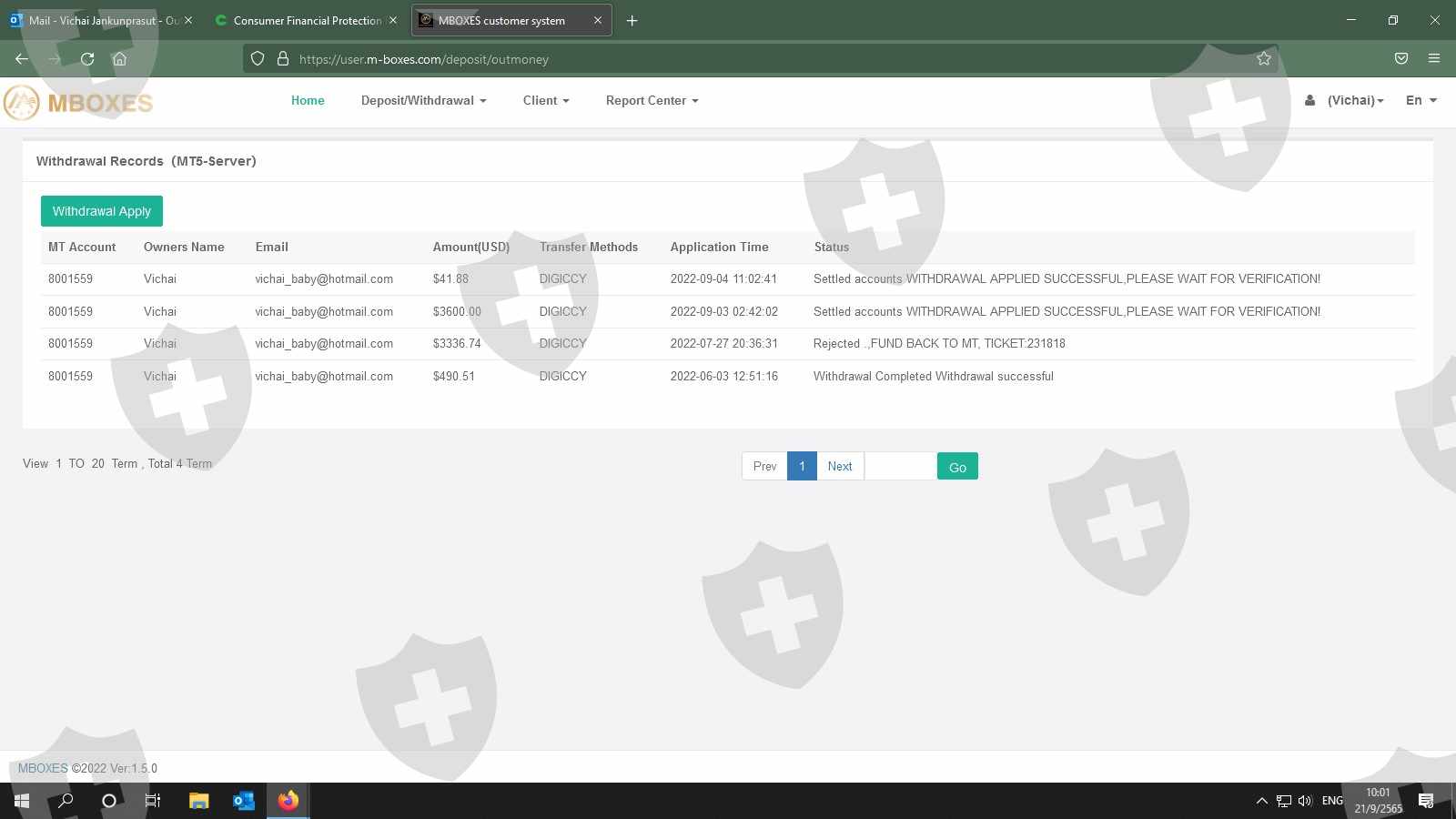
Task: Click the $3600.00 amount cell
Action: (x=457, y=311)
